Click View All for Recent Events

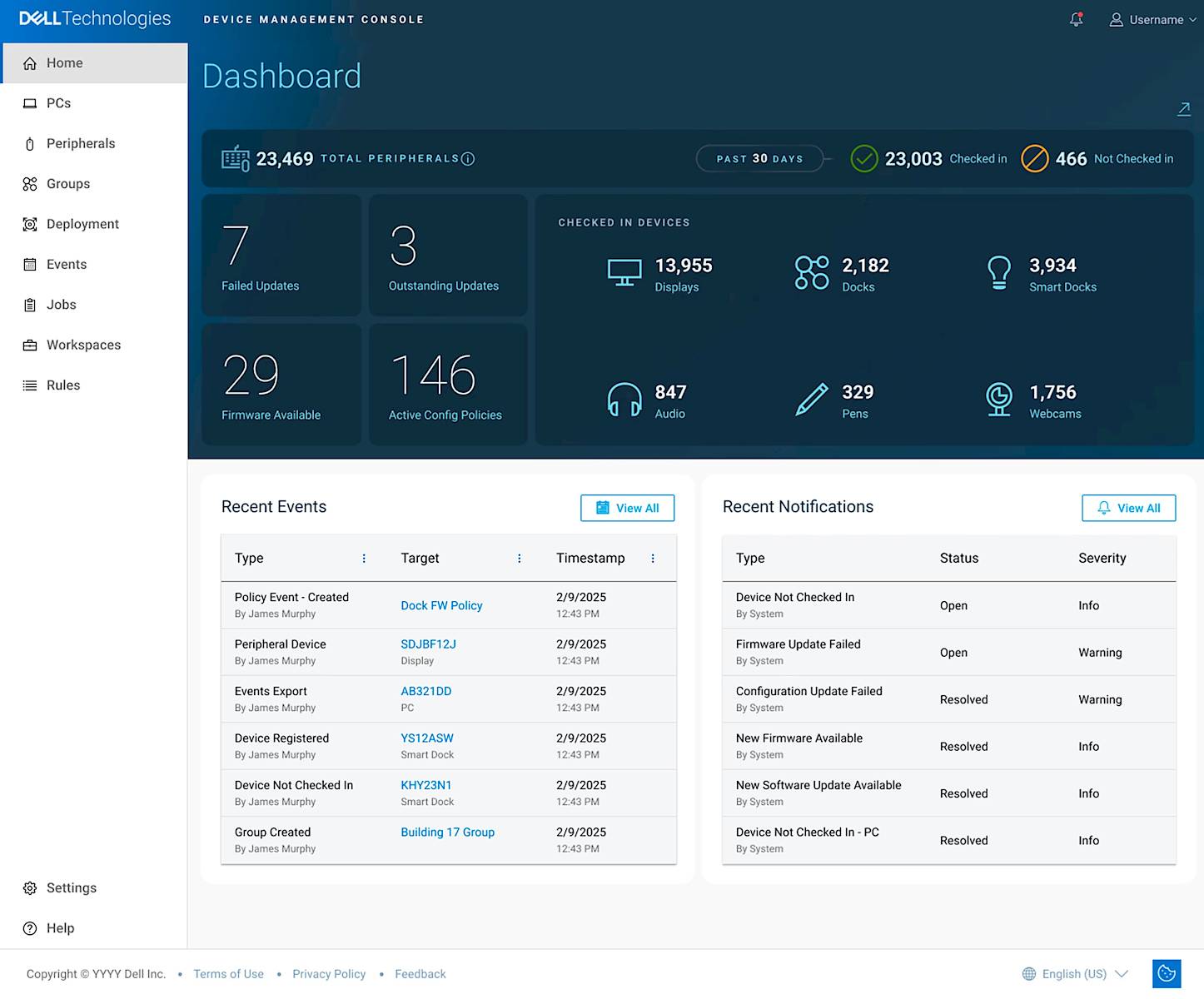tap(627, 508)
